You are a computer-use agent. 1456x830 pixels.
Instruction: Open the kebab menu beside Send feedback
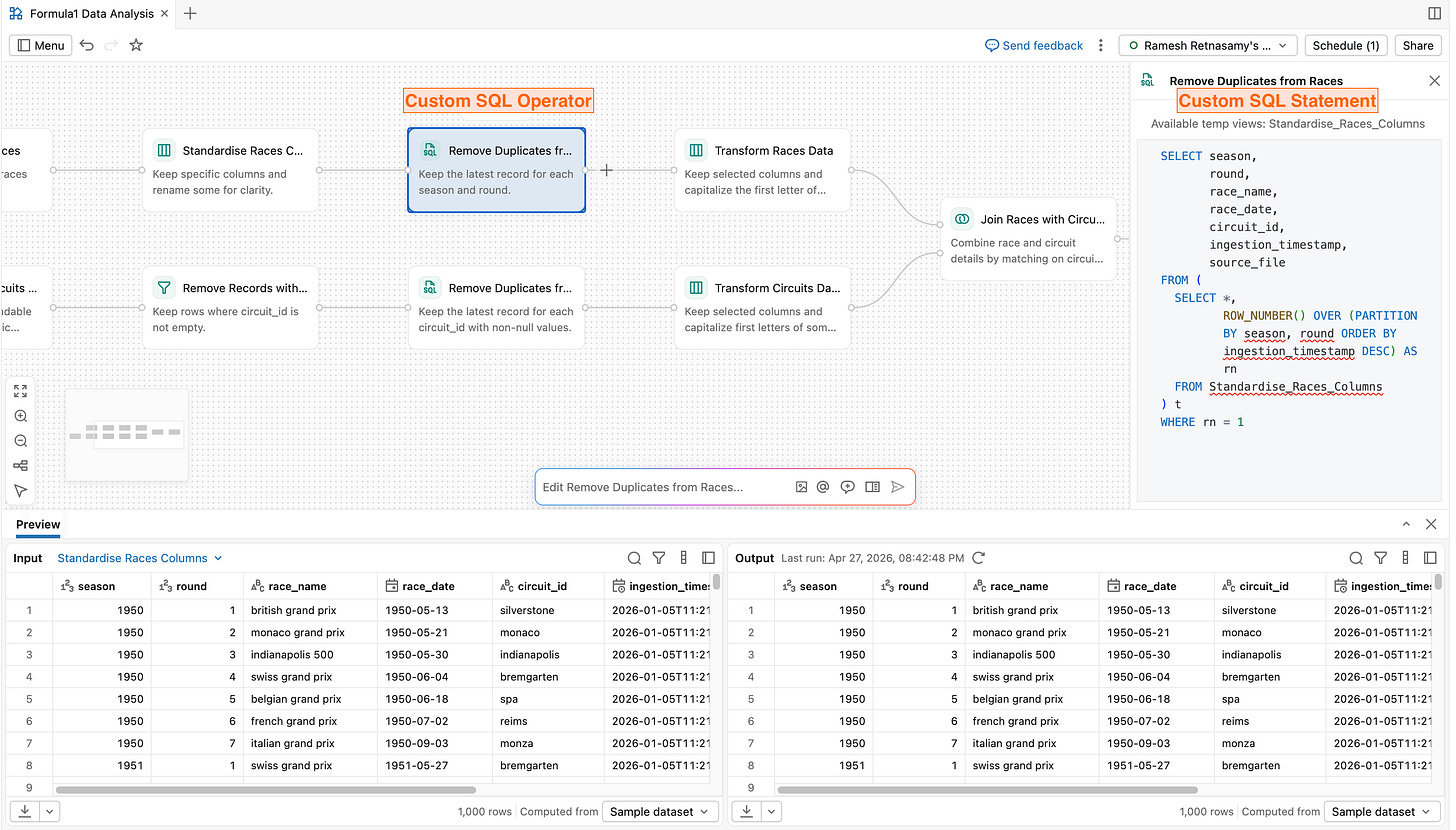[x=1101, y=45]
